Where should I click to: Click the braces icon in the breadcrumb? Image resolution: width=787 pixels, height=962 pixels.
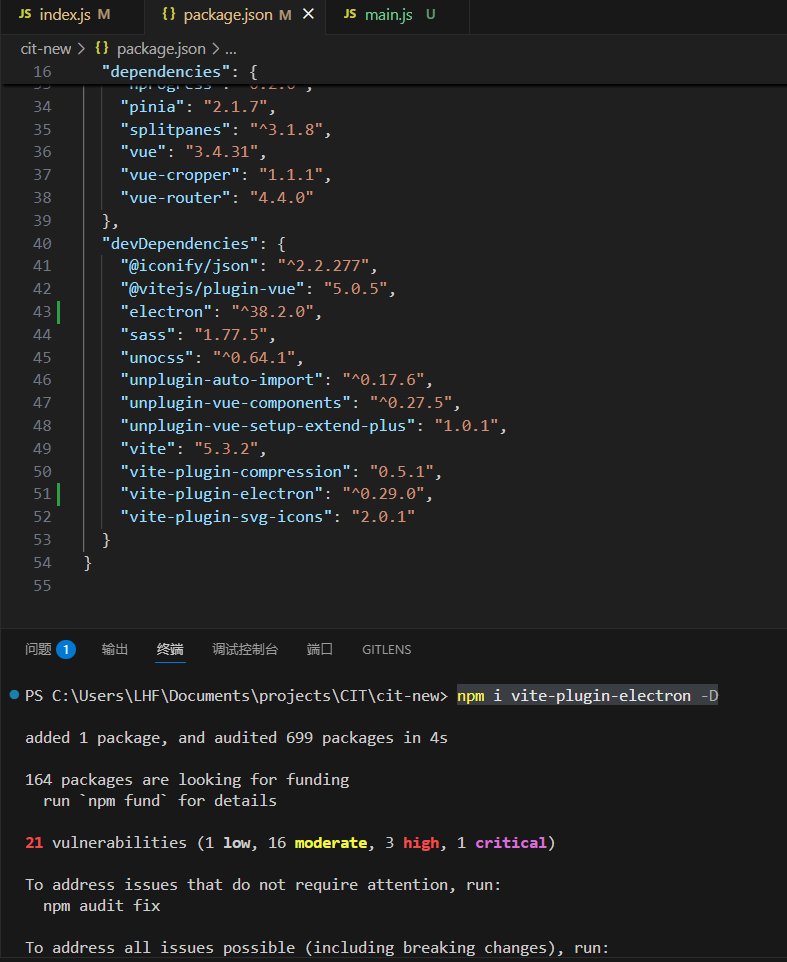(x=102, y=48)
